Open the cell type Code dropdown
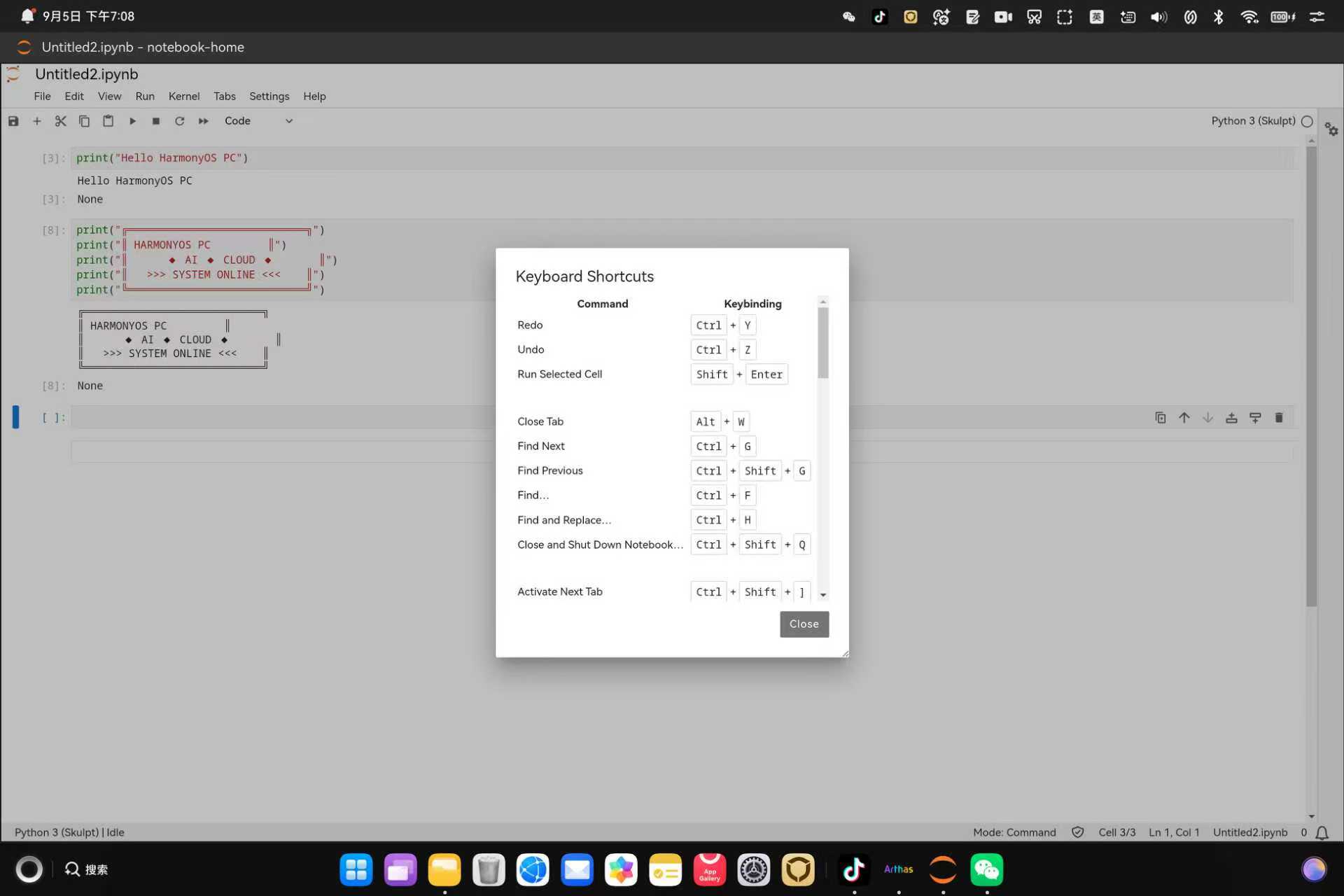The height and width of the screenshot is (896, 1344). click(x=258, y=121)
